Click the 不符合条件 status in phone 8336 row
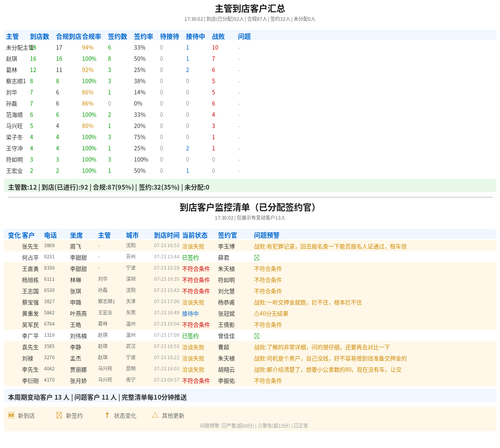The image size is (500, 448). [x=196, y=269]
